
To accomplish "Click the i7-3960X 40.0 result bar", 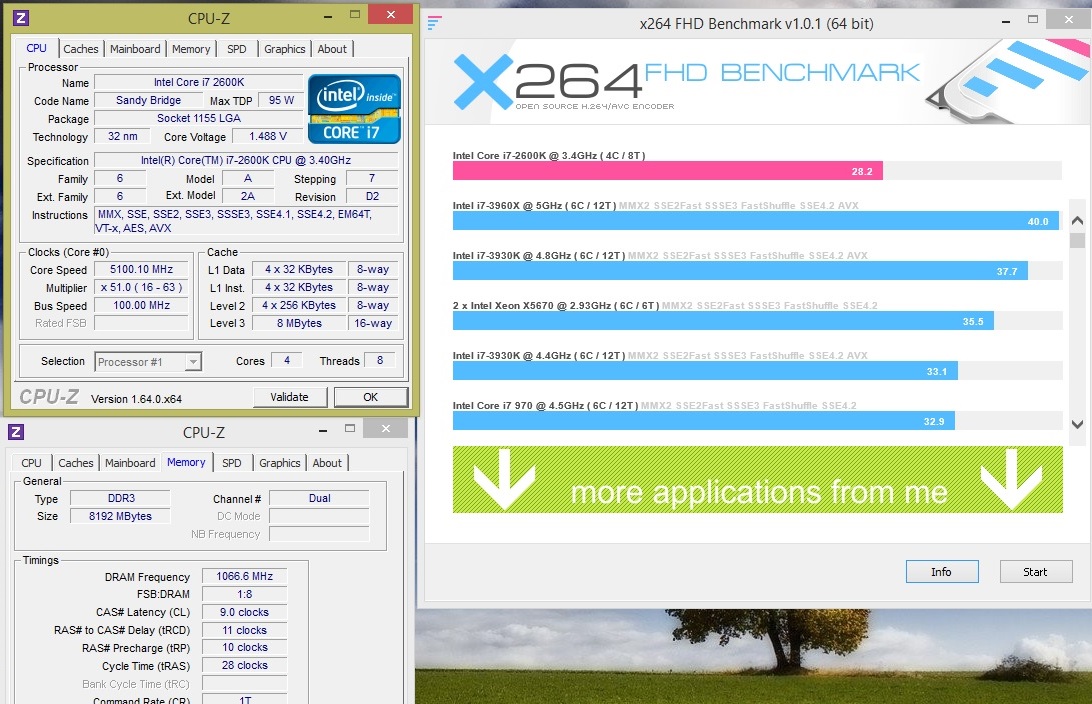I will [756, 221].
